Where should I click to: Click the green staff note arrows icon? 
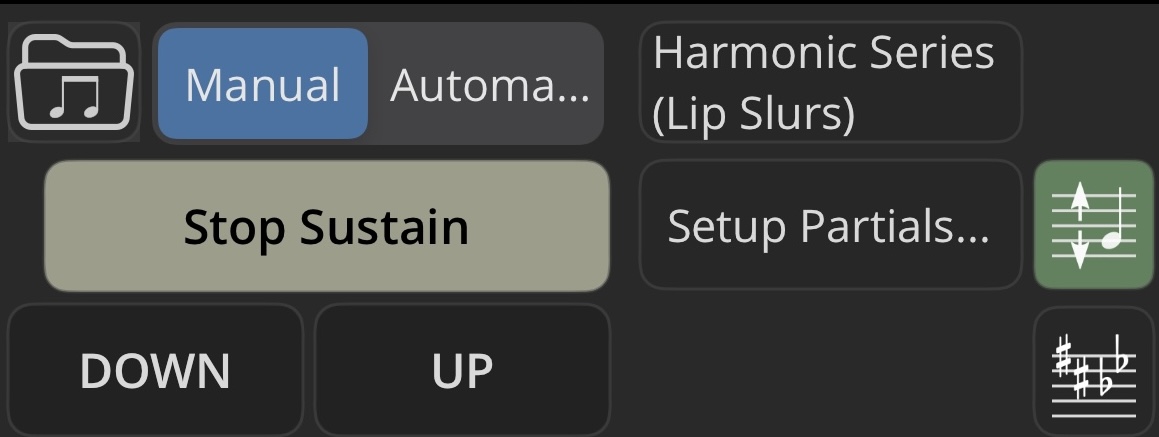click(1093, 224)
